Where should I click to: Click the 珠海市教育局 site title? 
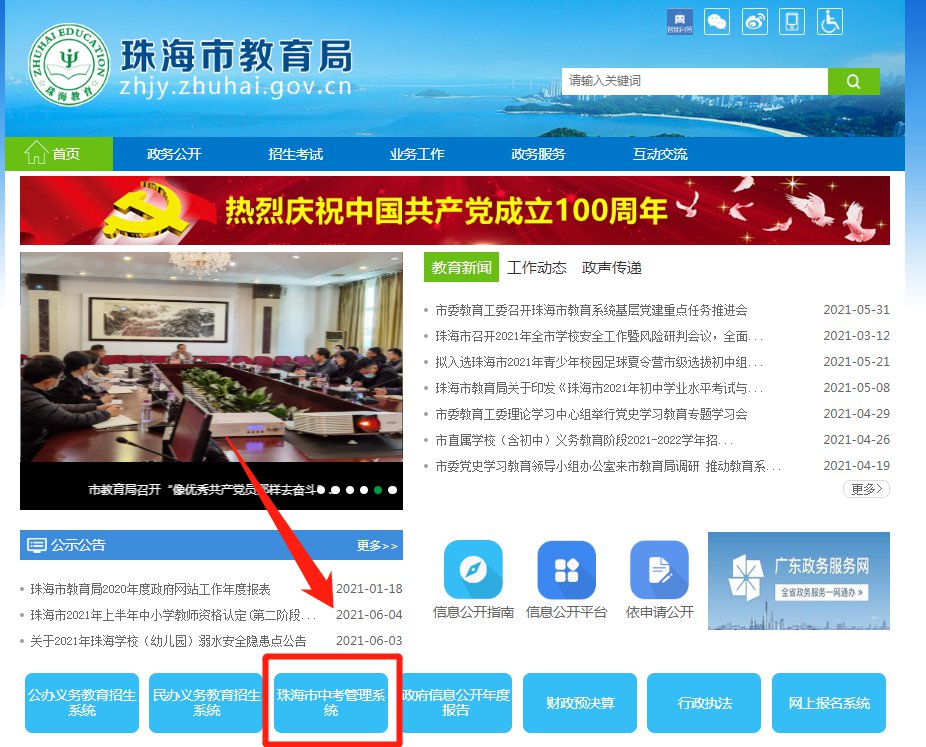236,56
